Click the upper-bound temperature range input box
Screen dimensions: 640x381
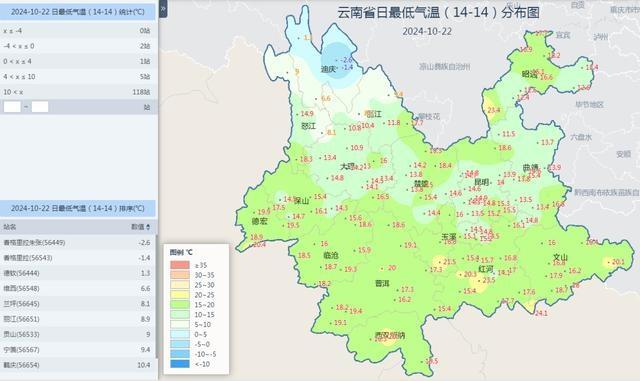coord(40,107)
